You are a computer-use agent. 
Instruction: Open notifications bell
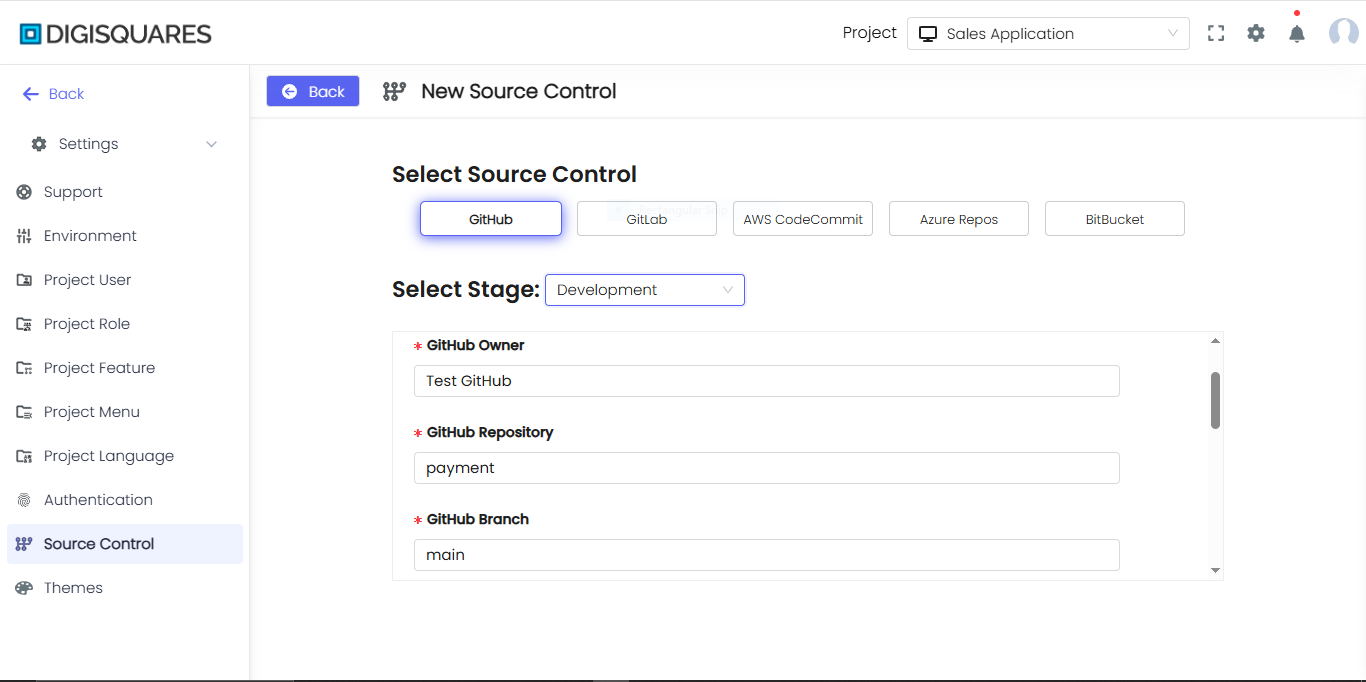pyautogui.click(x=1297, y=34)
